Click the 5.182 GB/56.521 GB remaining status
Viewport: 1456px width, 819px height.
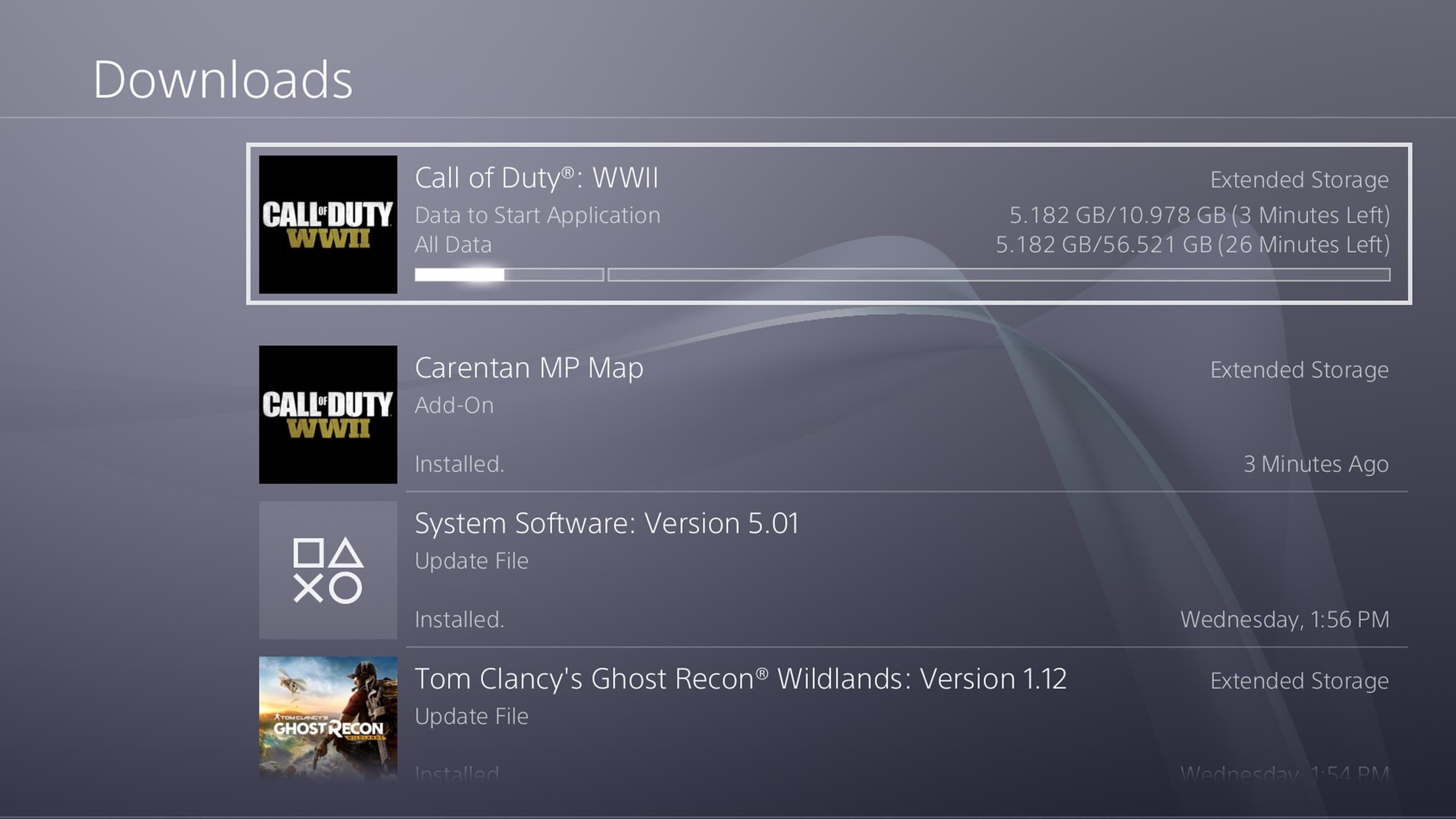click(x=1192, y=245)
